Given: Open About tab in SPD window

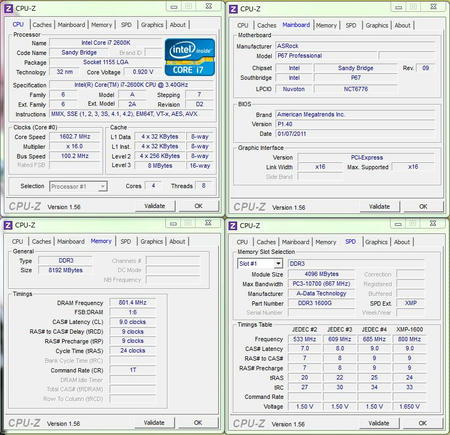Looking at the screenshot, I should click(x=402, y=242).
